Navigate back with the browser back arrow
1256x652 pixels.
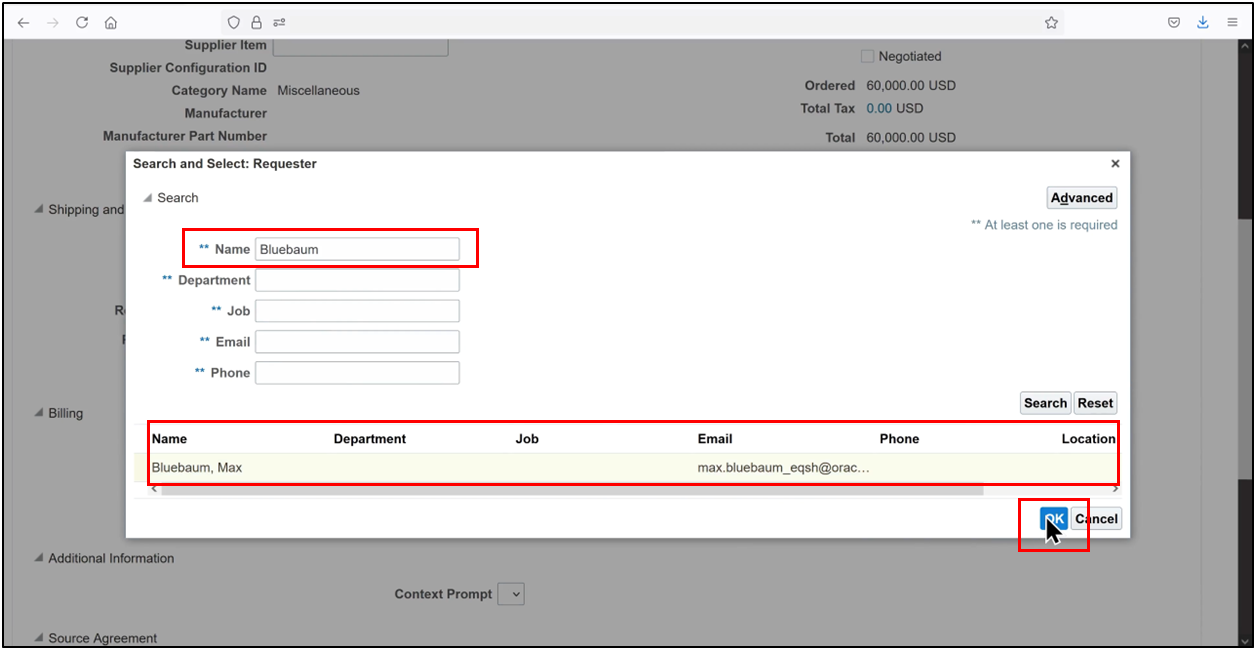(23, 21)
